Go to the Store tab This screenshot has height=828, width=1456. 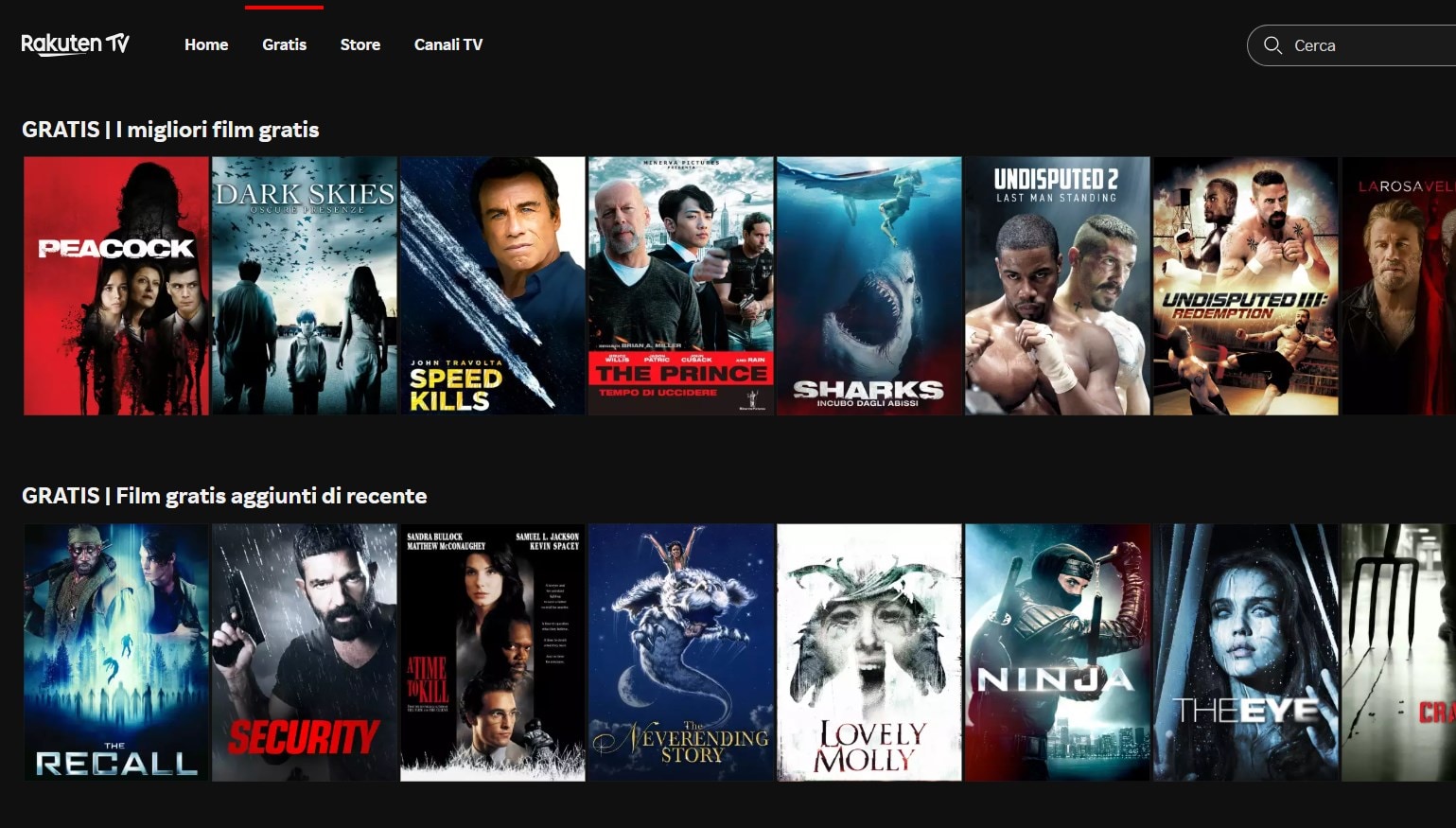click(360, 44)
